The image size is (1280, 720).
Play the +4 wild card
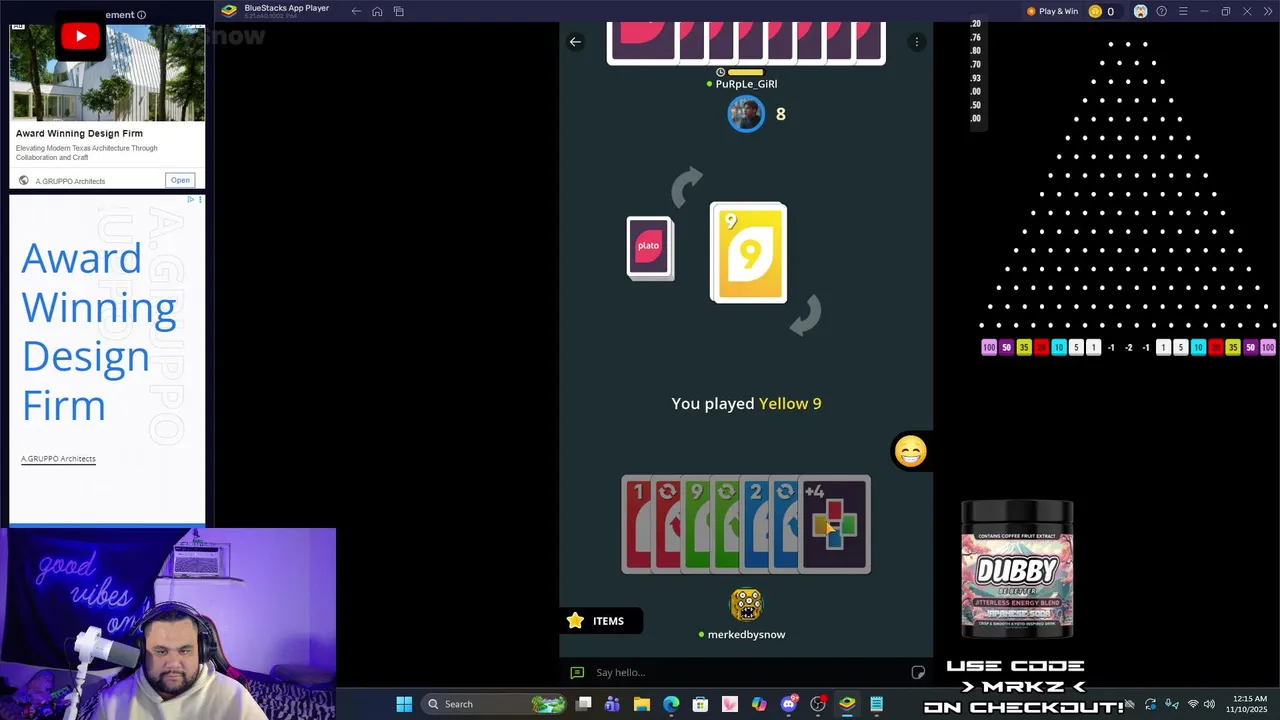click(835, 525)
